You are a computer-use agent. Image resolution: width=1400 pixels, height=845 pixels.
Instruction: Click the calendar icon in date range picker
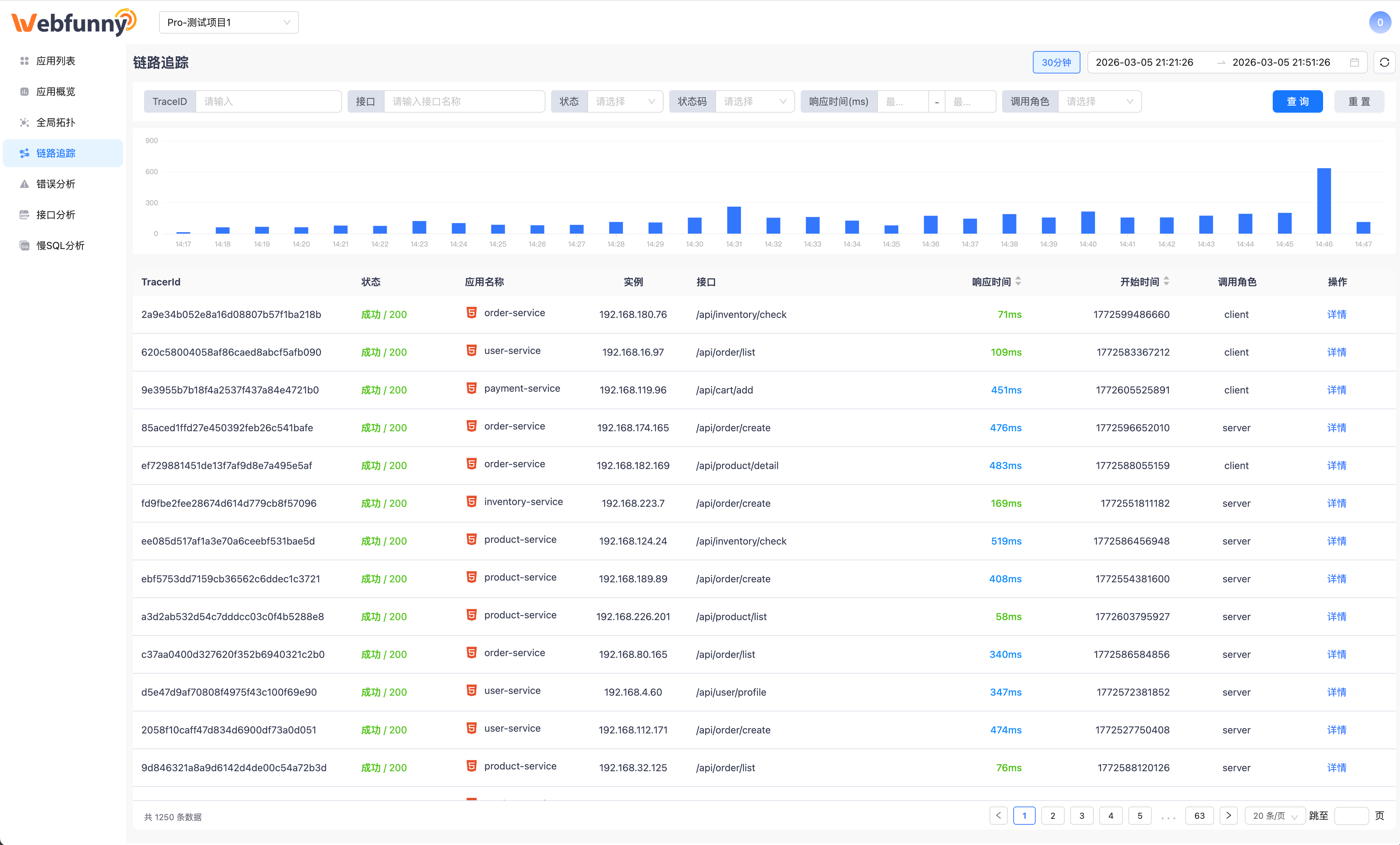pyautogui.click(x=1355, y=63)
